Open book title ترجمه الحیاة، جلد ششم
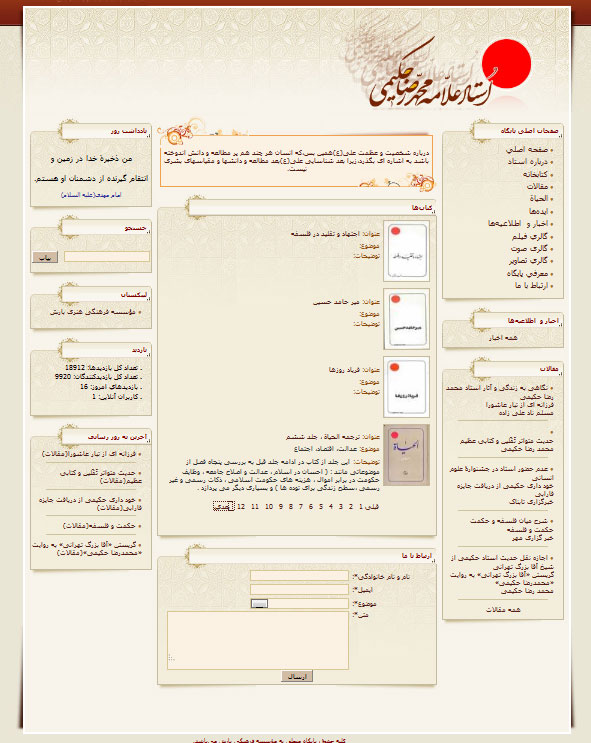This screenshot has width=591, height=743. point(323,437)
